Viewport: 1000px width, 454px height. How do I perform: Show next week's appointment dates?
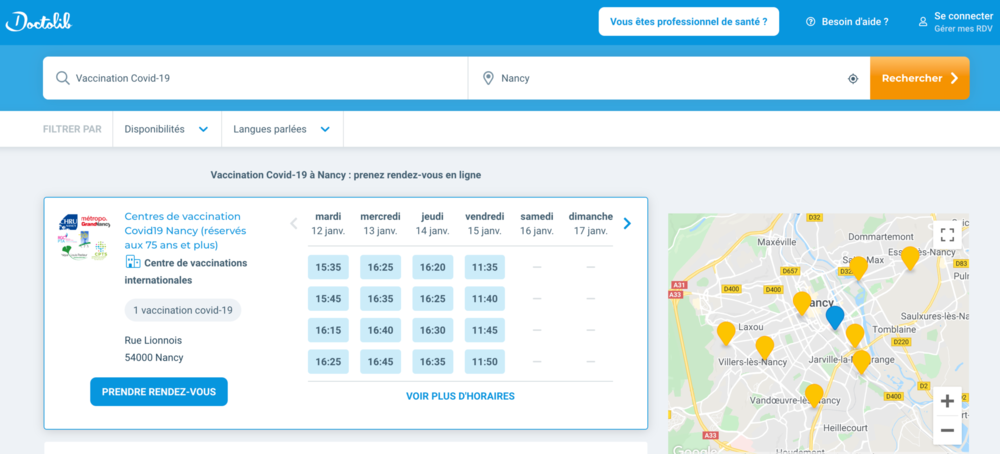[627, 223]
